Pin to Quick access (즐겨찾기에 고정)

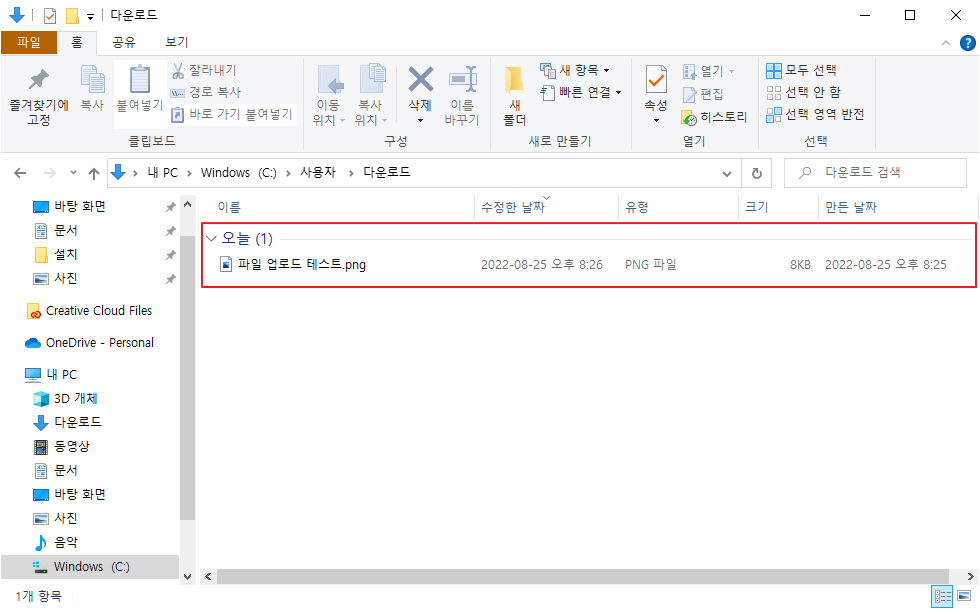pyautogui.click(x=39, y=96)
